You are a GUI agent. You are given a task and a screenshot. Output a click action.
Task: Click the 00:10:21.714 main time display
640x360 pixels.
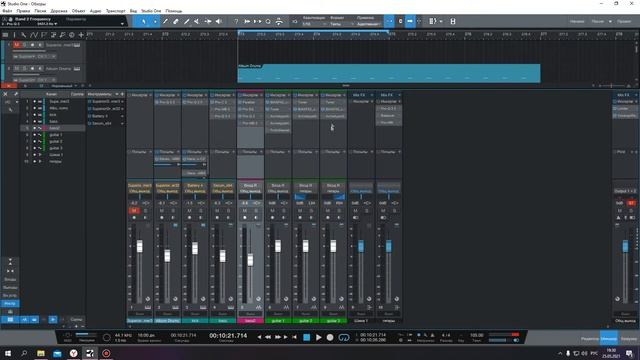tap(228, 336)
